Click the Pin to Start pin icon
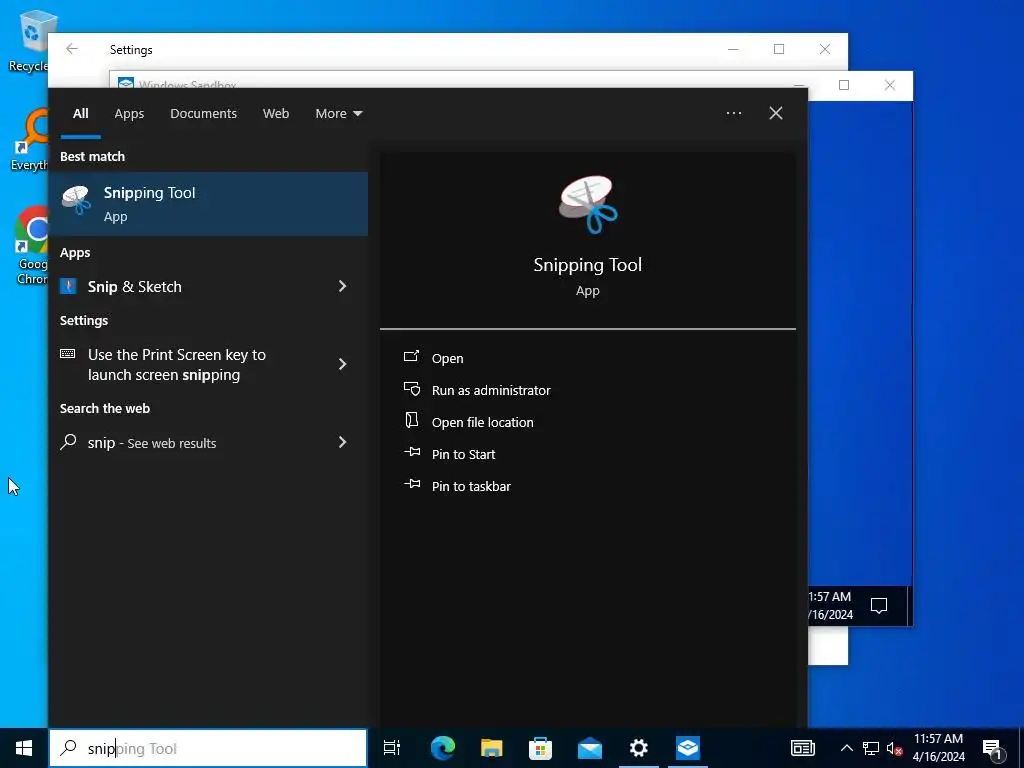The height and width of the screenshot is (768, 1024). (x=412, y=452)
